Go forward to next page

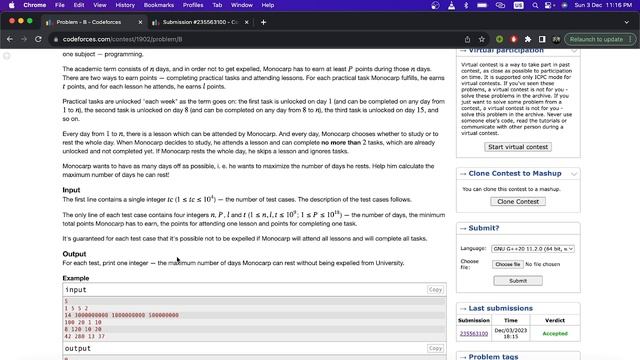pyautogui.click(x=24, y=39)
